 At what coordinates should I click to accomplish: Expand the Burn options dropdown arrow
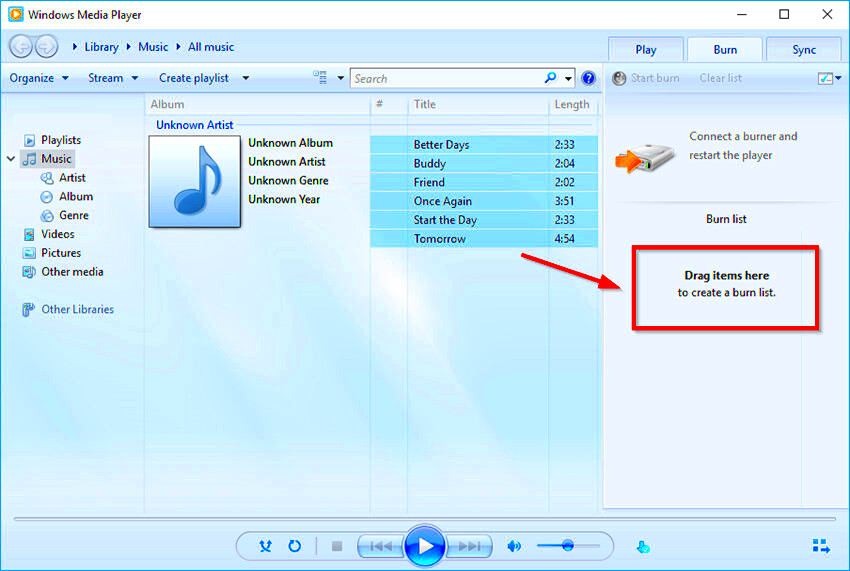pos(839,78)
